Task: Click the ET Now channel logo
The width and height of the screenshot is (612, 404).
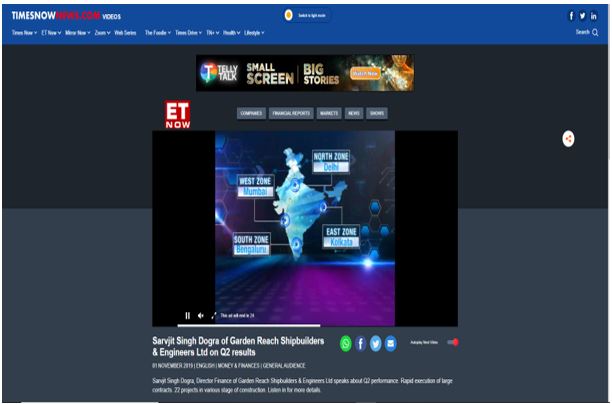Action: pos(178,114)
